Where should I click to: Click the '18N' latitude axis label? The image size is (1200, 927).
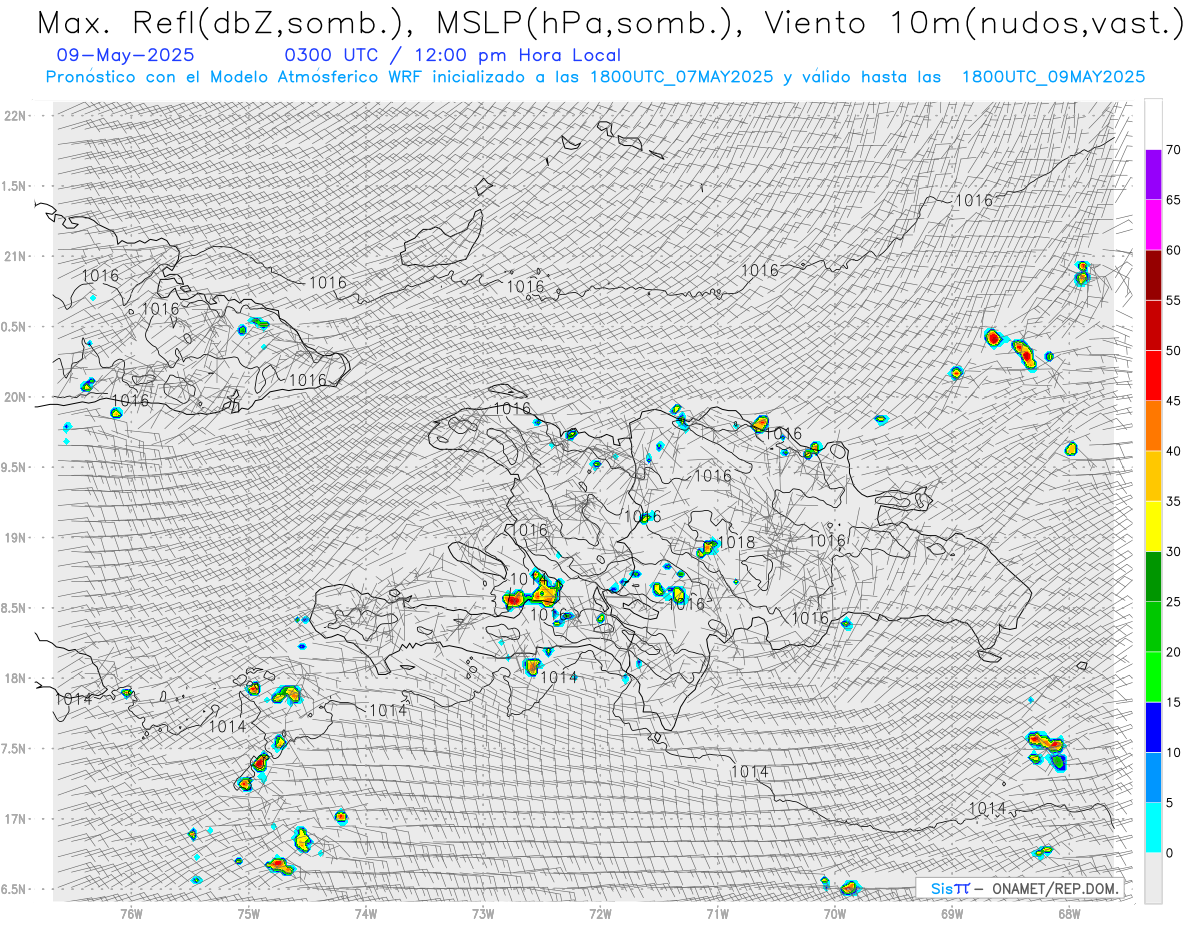[x=15, y=678]
